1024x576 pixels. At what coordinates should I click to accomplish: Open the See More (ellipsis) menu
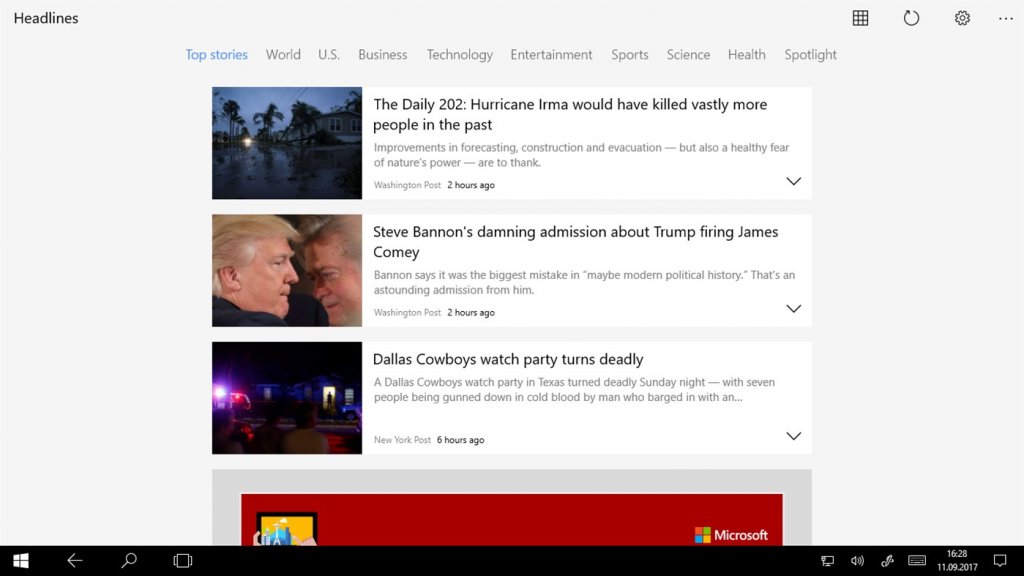[x=1006, y=18]
